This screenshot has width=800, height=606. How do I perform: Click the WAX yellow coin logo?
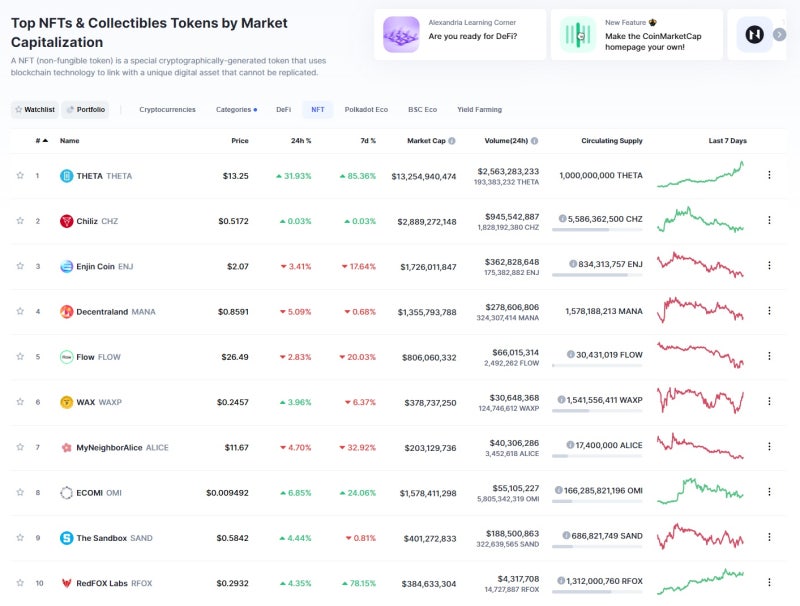[66, 402]
